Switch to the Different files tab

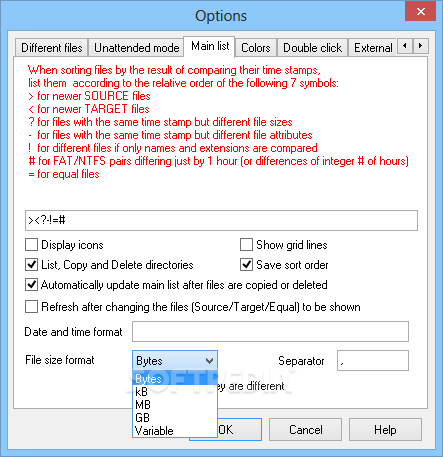52,48
